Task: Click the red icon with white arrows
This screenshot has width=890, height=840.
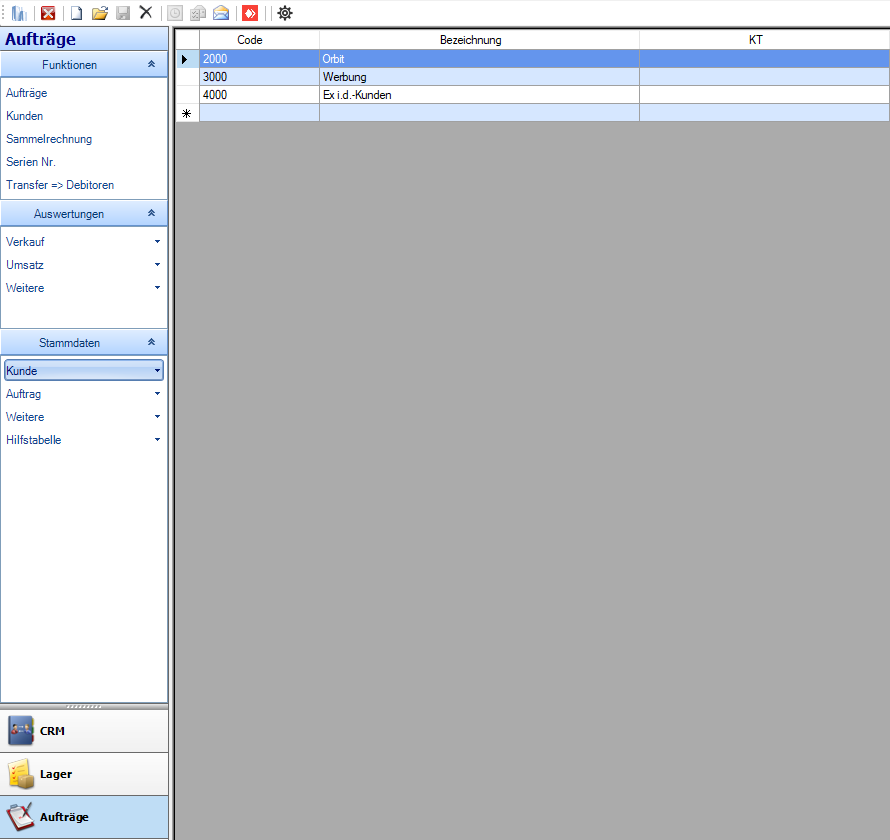Action: [250, 13]
